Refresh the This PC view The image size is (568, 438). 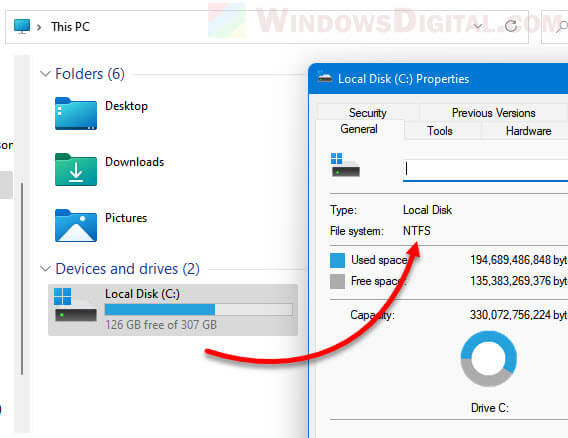click(511, 26)
